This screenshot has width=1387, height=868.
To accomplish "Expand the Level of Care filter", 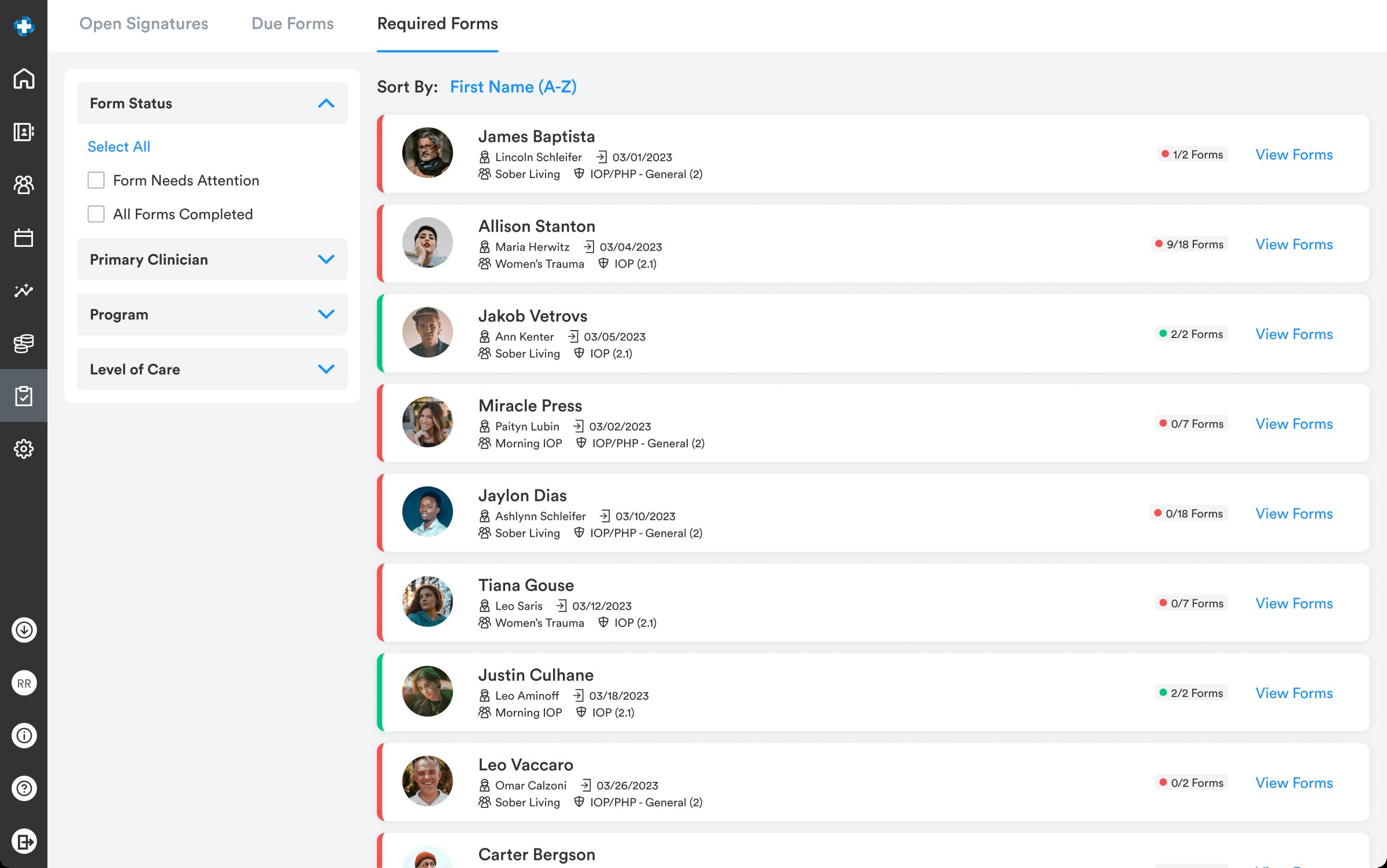I will (327, 369).
